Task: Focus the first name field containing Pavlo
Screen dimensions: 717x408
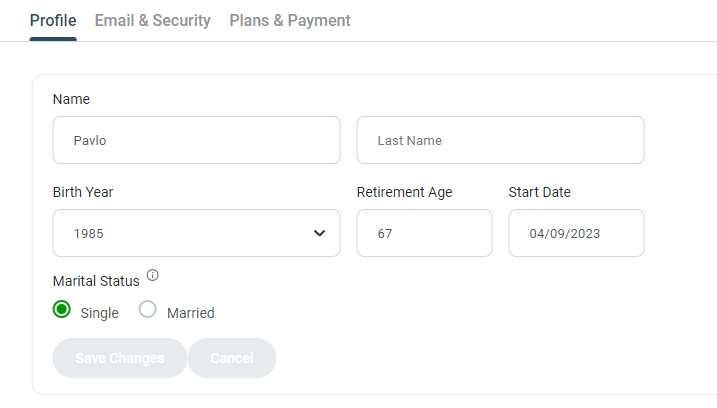Action: tap(196, 141)
